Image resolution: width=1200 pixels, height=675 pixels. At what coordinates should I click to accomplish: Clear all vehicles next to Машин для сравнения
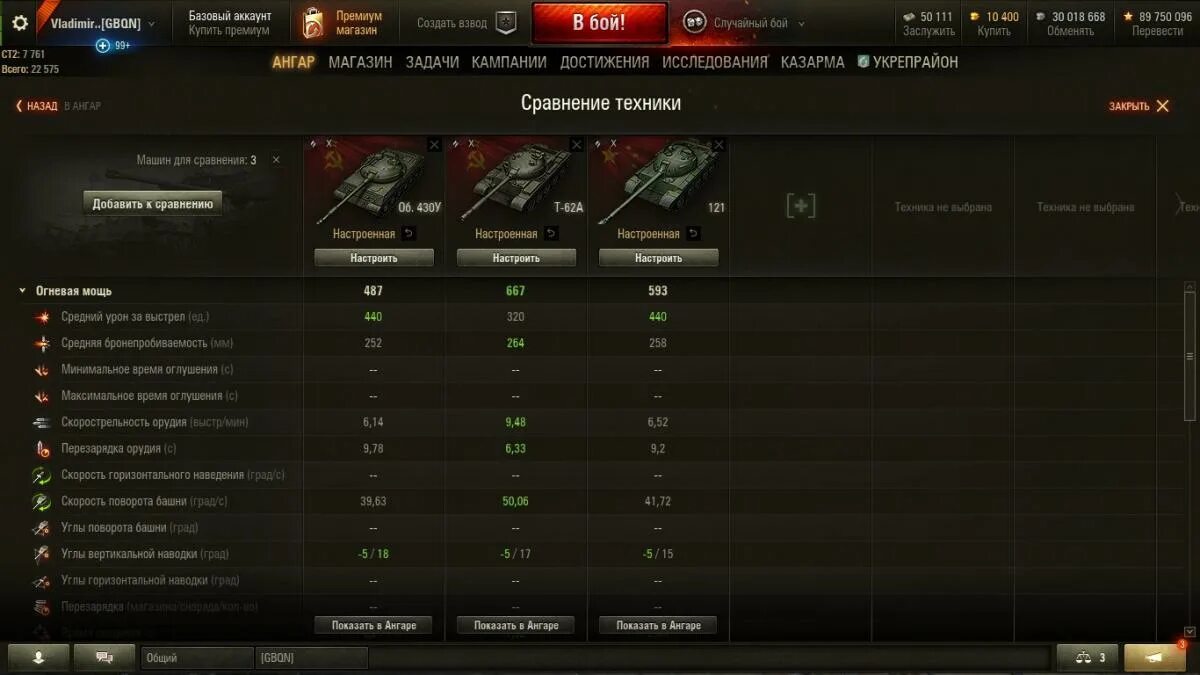(276, 160)
